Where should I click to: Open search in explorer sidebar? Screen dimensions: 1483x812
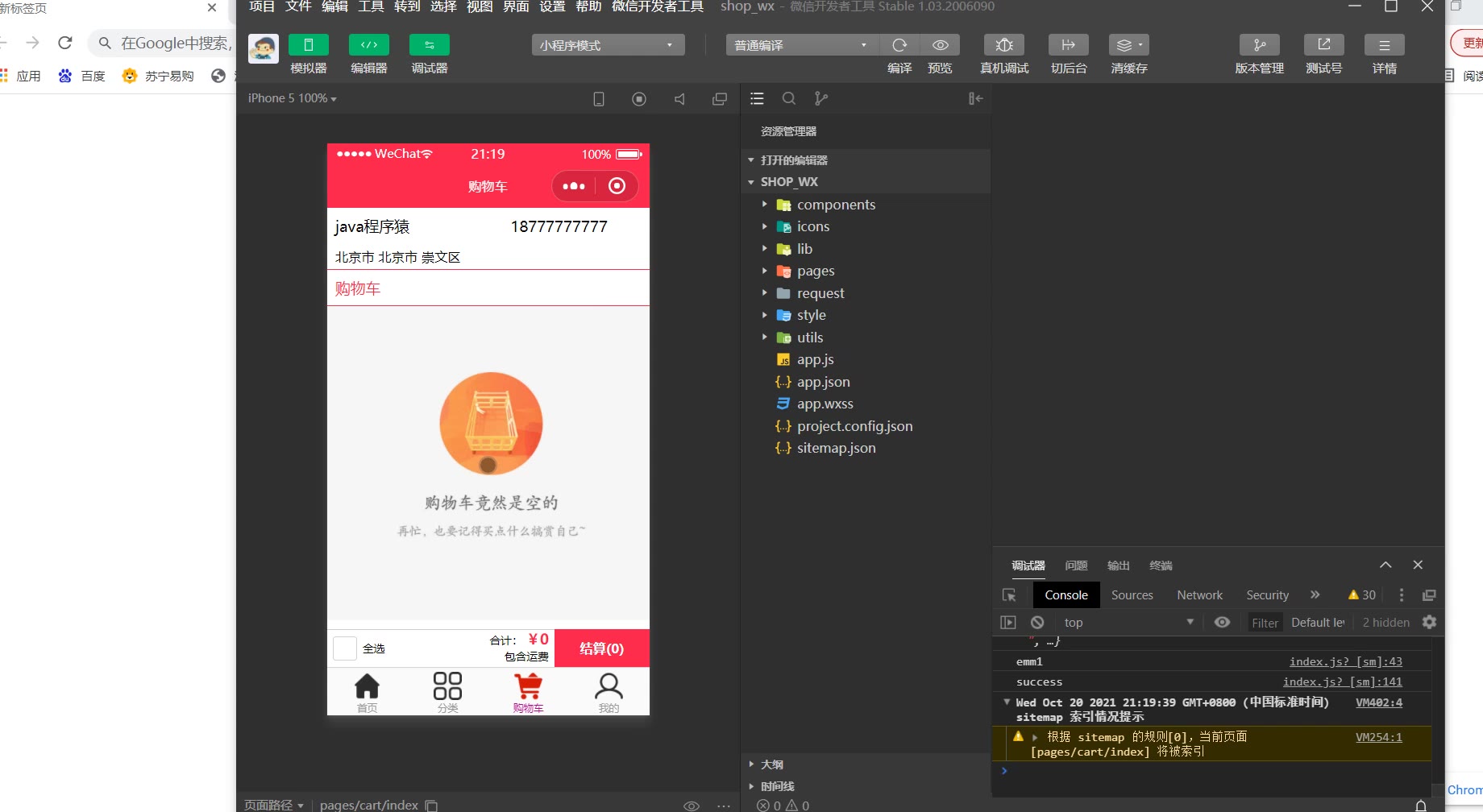789,98
